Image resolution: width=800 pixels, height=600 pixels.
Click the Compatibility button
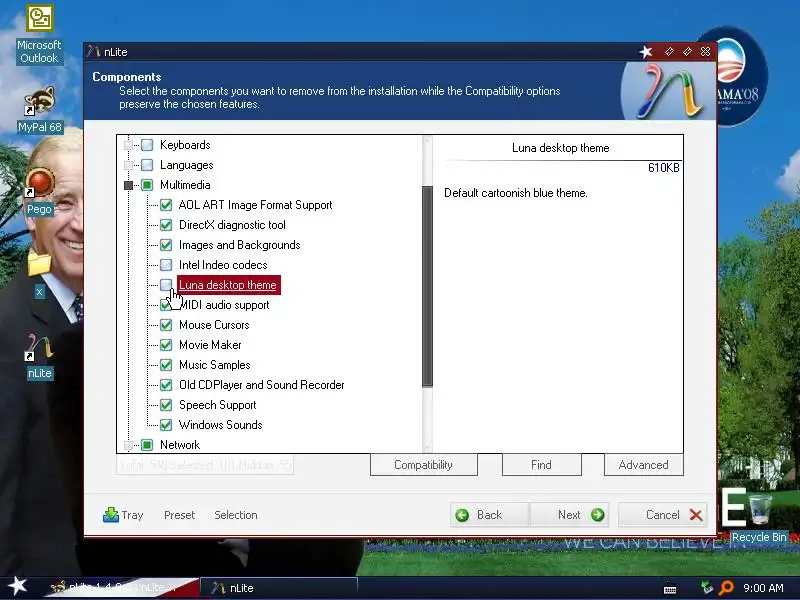[x=423, y=465]
